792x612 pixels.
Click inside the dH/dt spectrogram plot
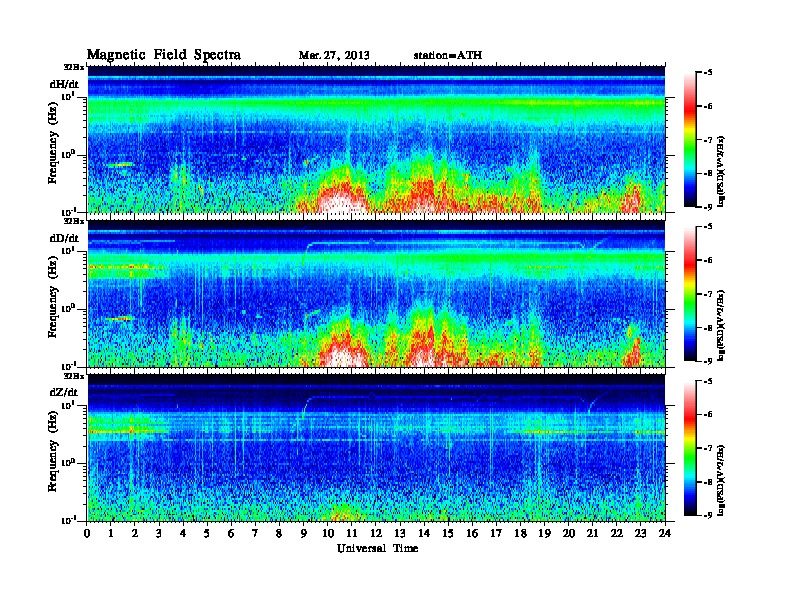pyautogui.click(x=376, y=139)
